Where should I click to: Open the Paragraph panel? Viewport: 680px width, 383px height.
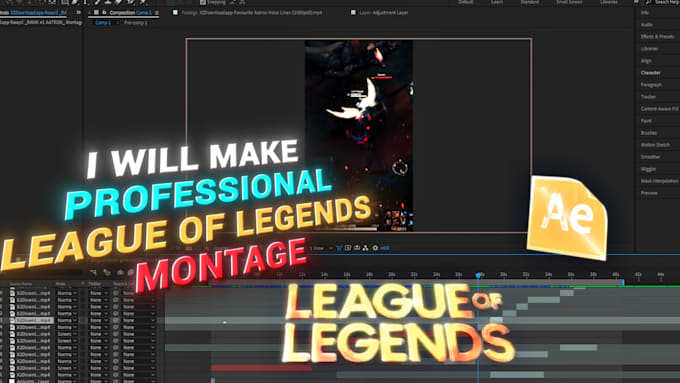click(651, 85)
